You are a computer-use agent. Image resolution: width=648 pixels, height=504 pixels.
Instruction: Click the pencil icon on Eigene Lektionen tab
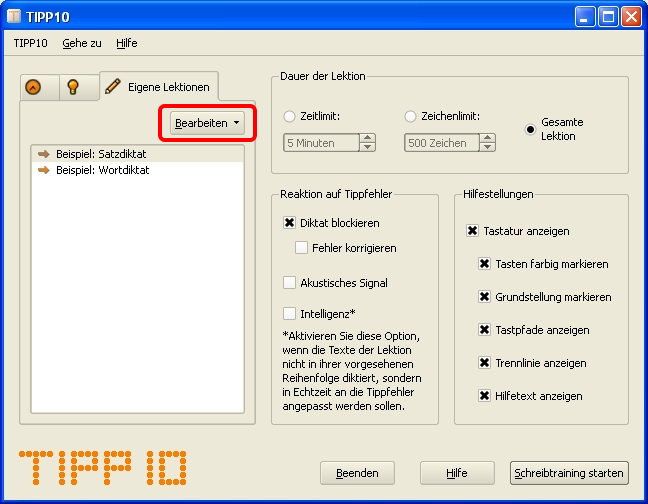pos(113,87)
